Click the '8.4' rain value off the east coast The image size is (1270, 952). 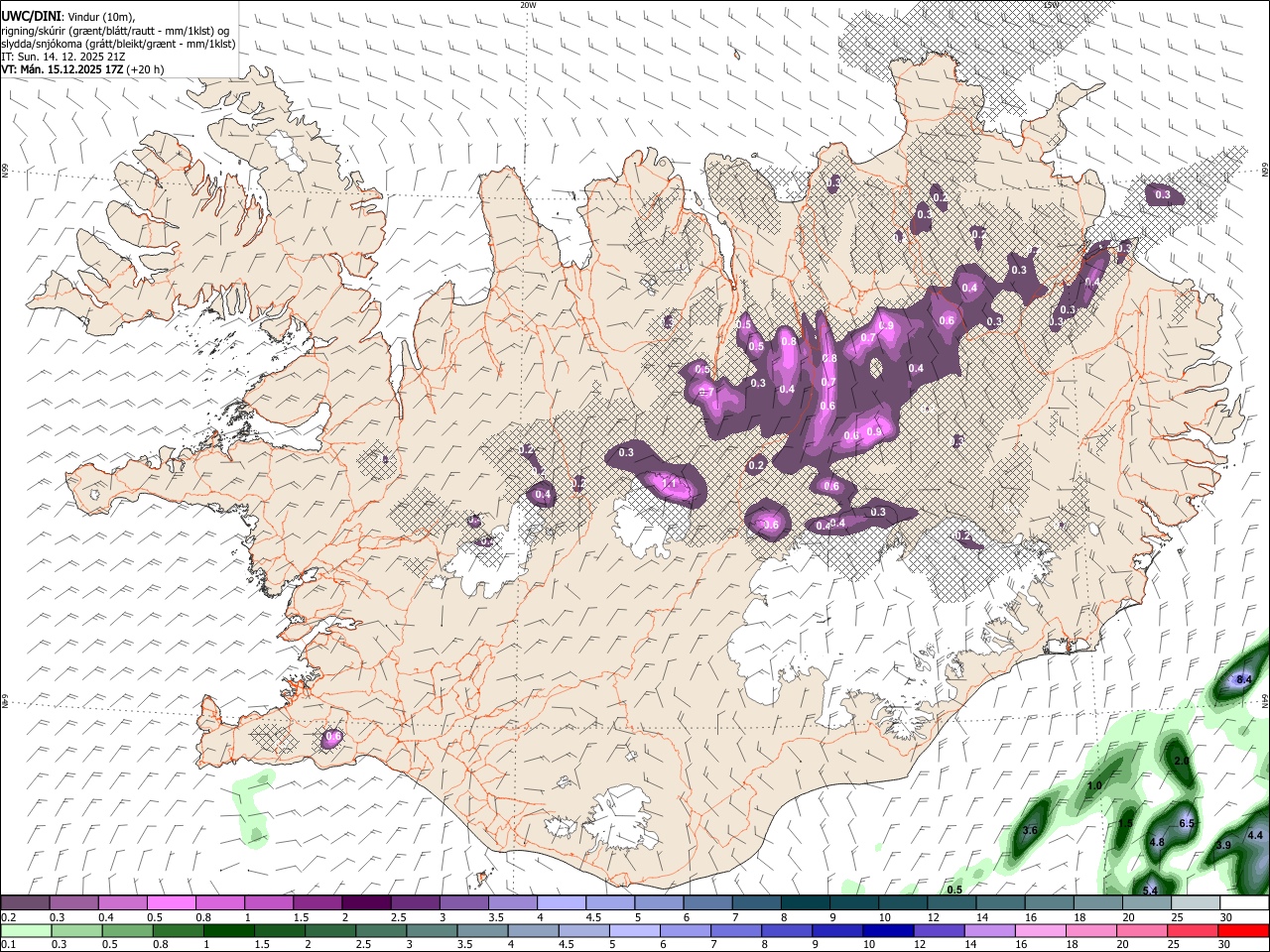point(1246,679)
